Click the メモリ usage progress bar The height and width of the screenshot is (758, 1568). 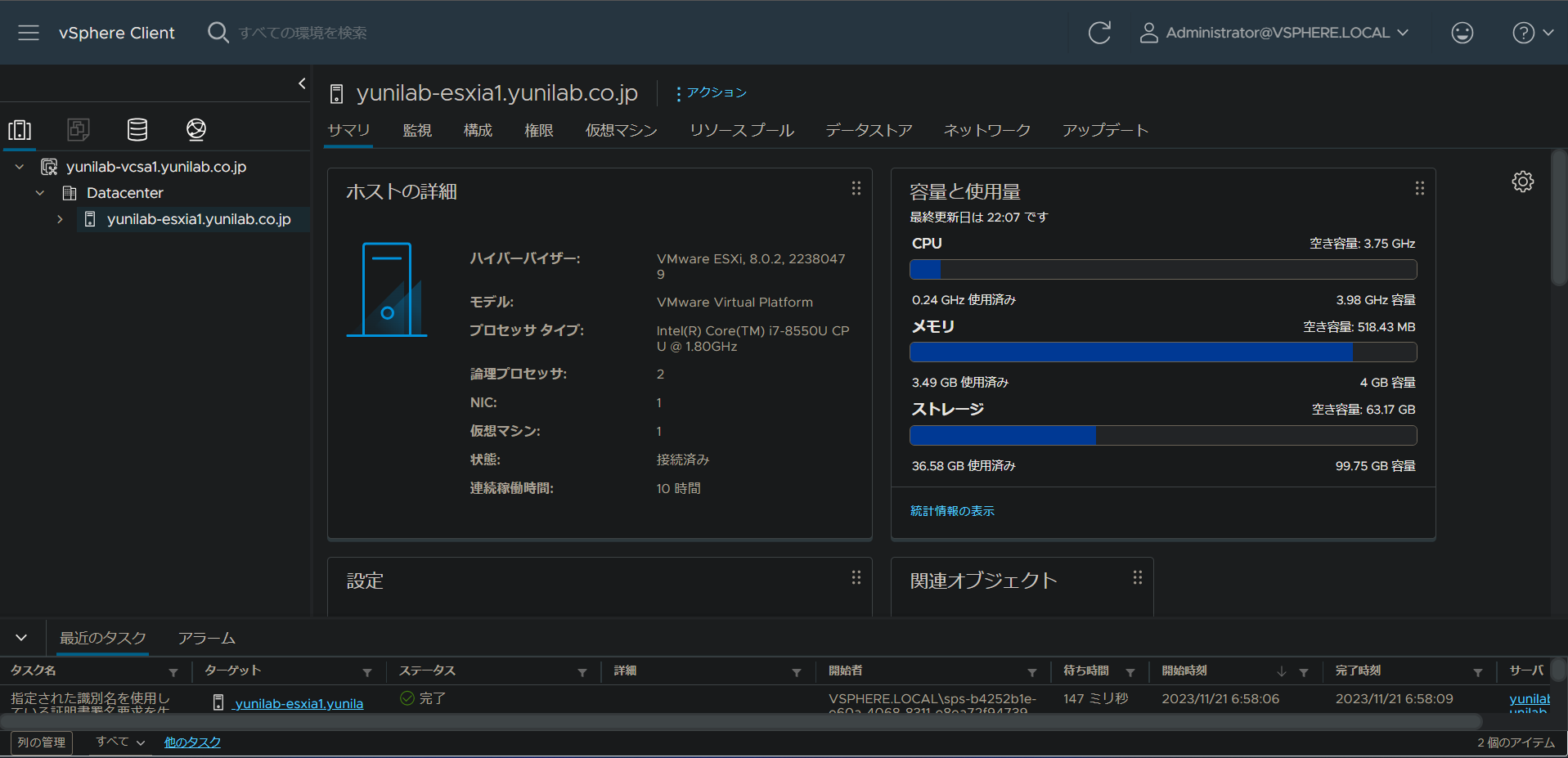(x=1163, y=352)
